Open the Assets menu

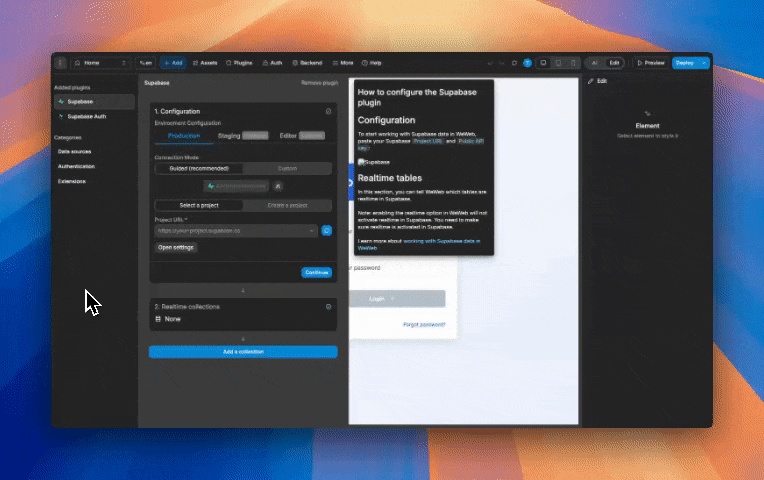205,63
